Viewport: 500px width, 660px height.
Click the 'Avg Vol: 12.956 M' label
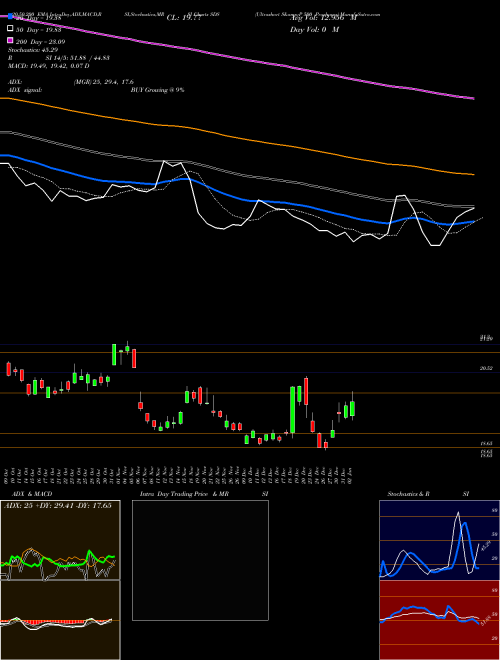(x=323, y=18)
